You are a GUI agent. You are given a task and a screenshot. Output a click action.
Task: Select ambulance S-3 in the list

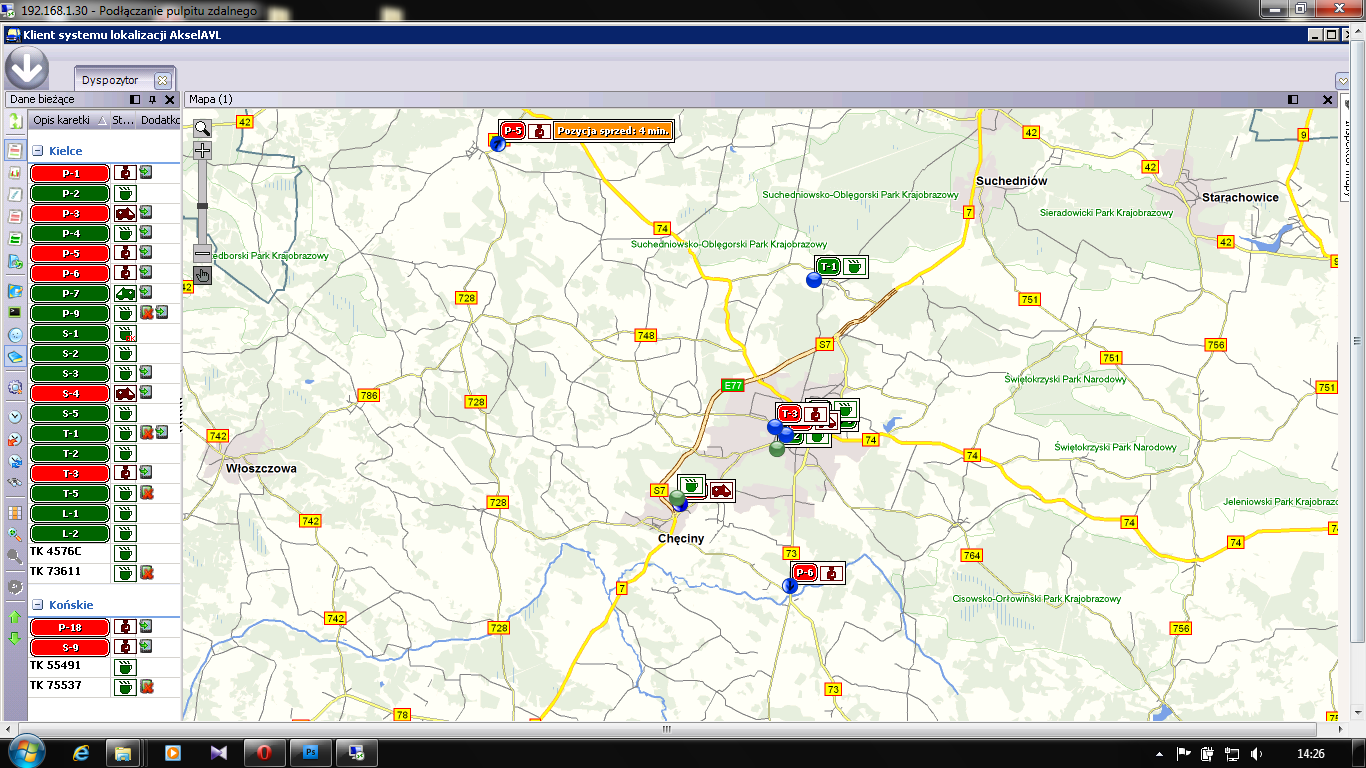[70, 373]
